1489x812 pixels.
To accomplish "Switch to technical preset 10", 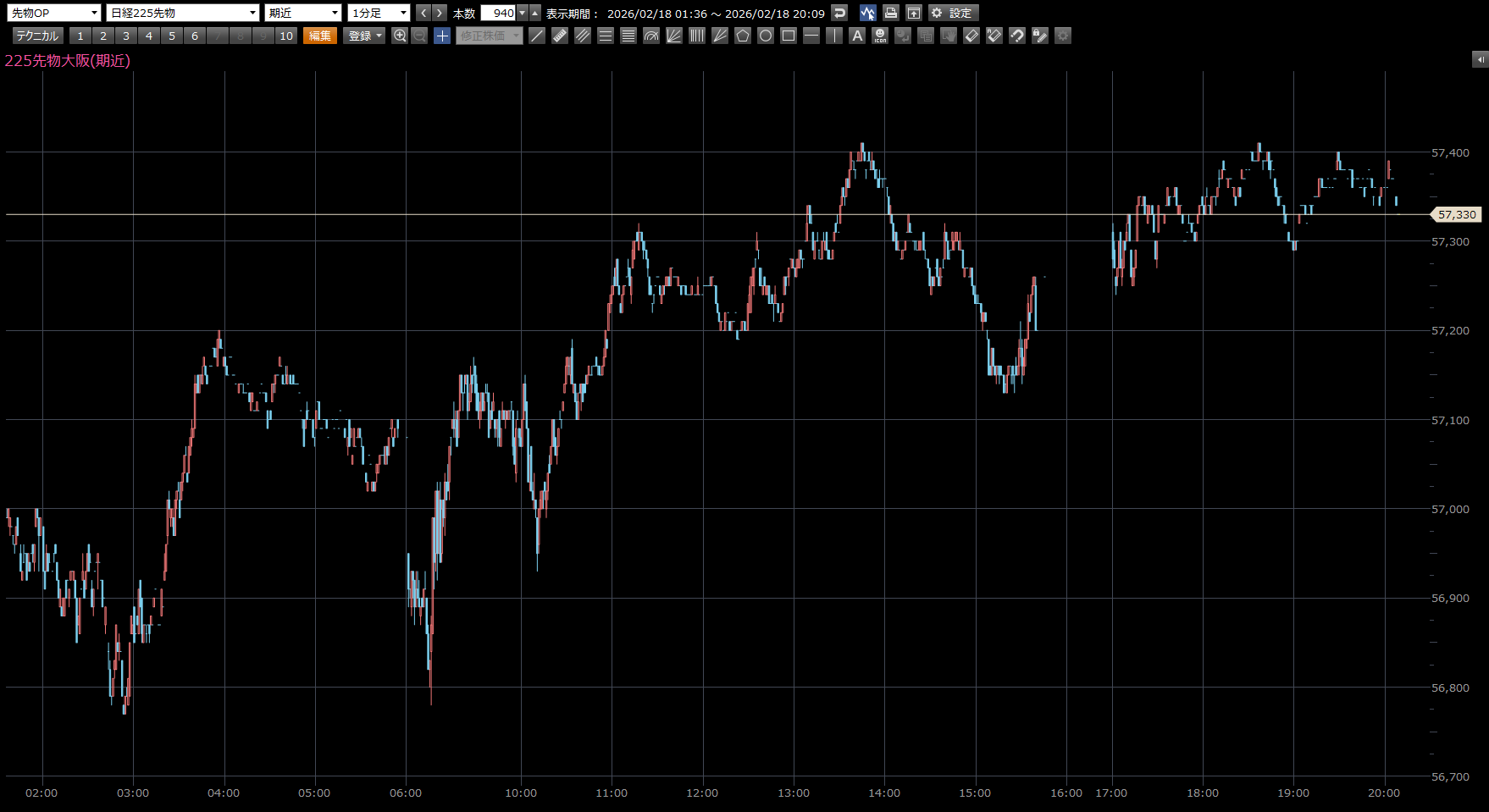I will click(x=286, y=36).
